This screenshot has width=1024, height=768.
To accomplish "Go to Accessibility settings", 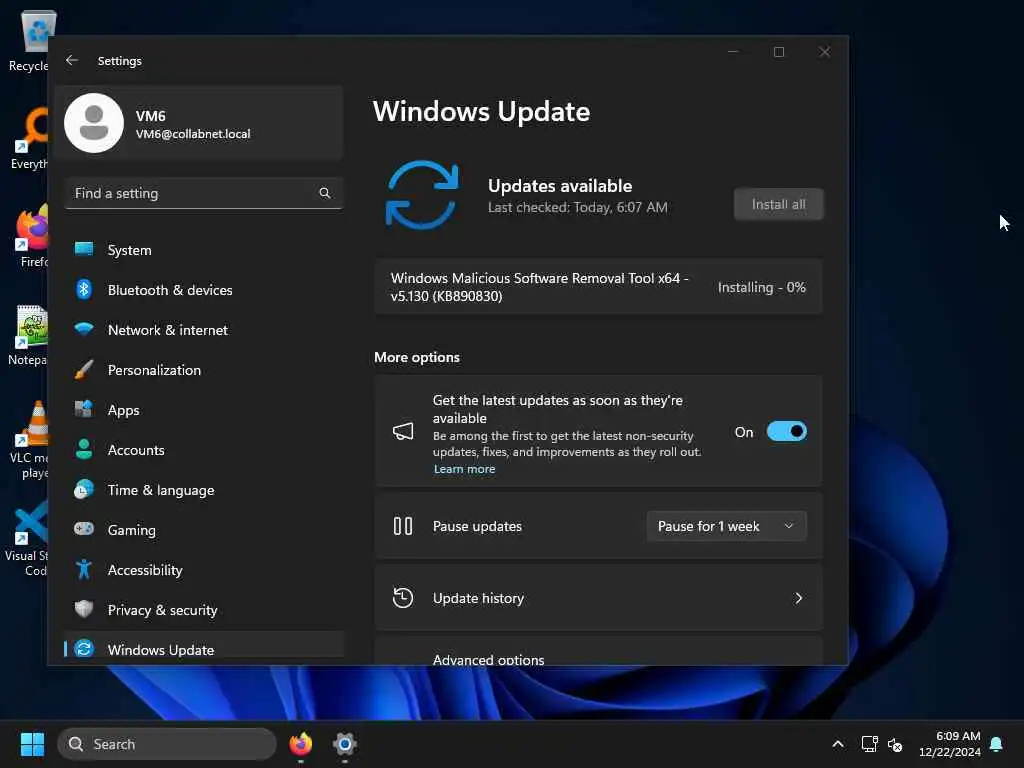I will coord(204,569).
